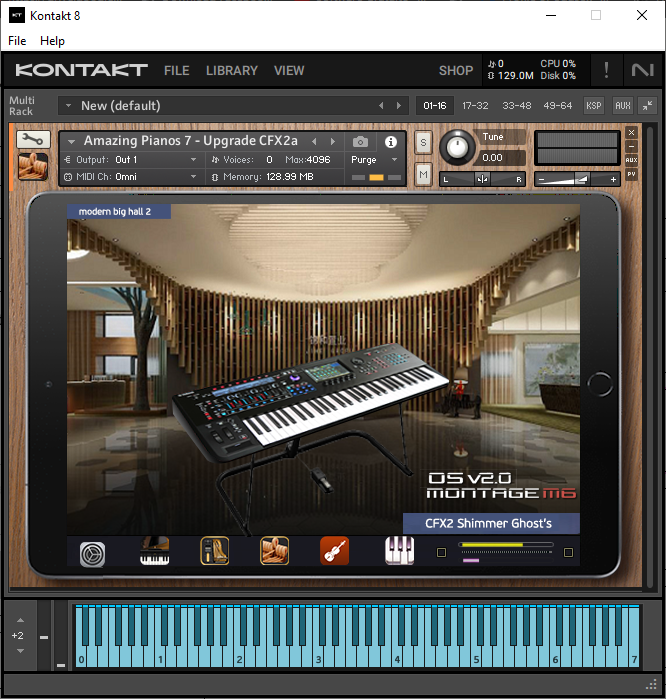
Task: Toggle the KSP multi script button
Action: [593, 106]
